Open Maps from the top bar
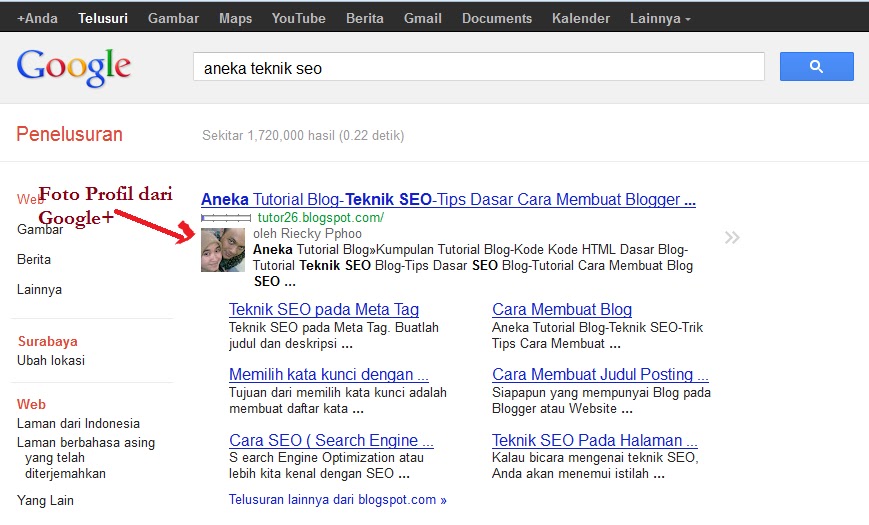This screenshot has width=869, height=525. pyautogui.click(x=235, y=18)
